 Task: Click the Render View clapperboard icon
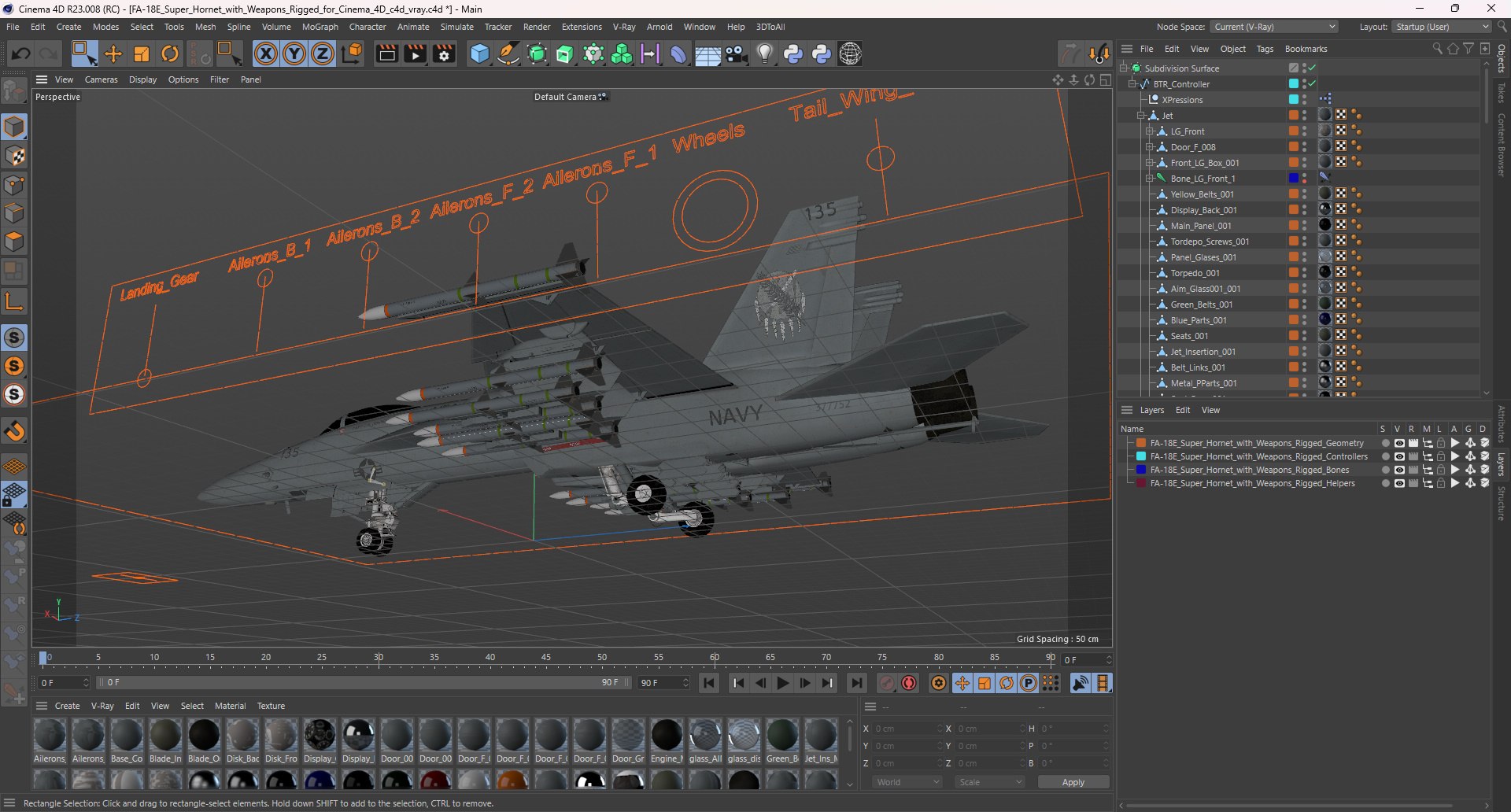pyautogui.click(x=386, y=54)
